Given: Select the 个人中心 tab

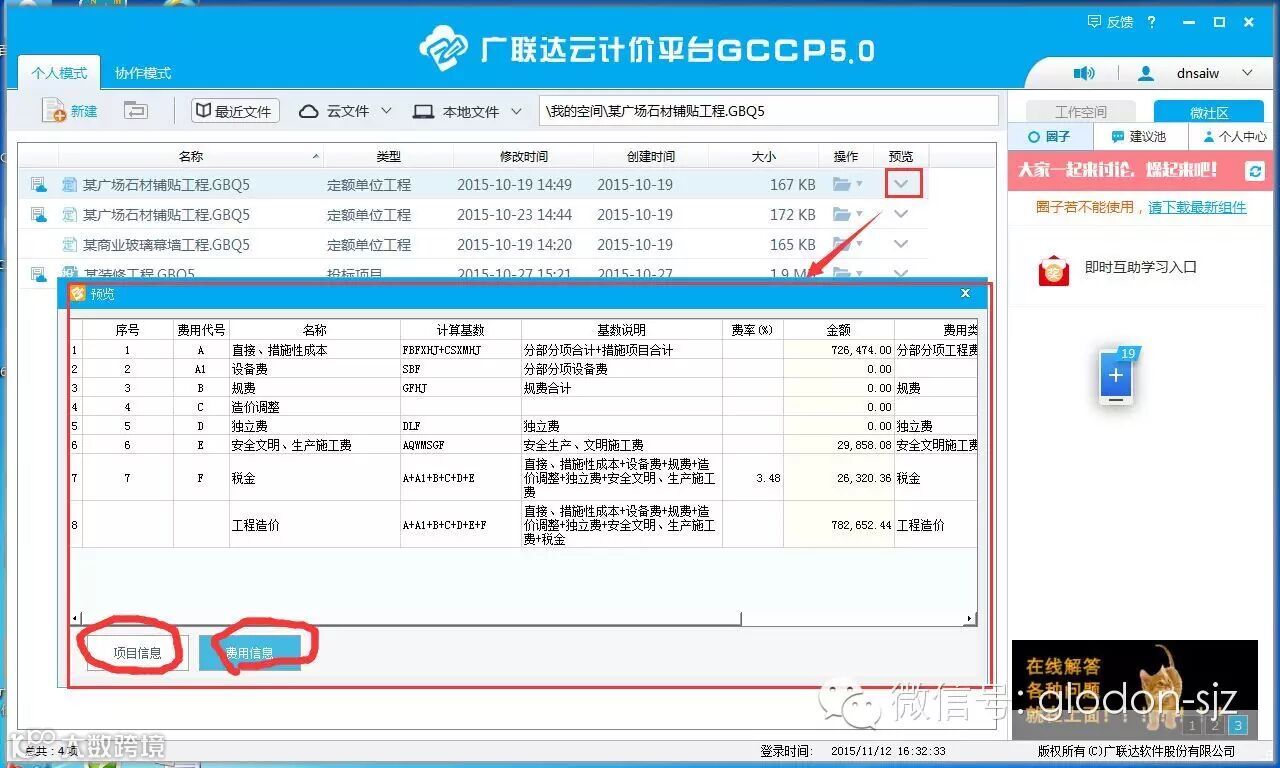Looking at the screenshot, I should coord(1235,137).
